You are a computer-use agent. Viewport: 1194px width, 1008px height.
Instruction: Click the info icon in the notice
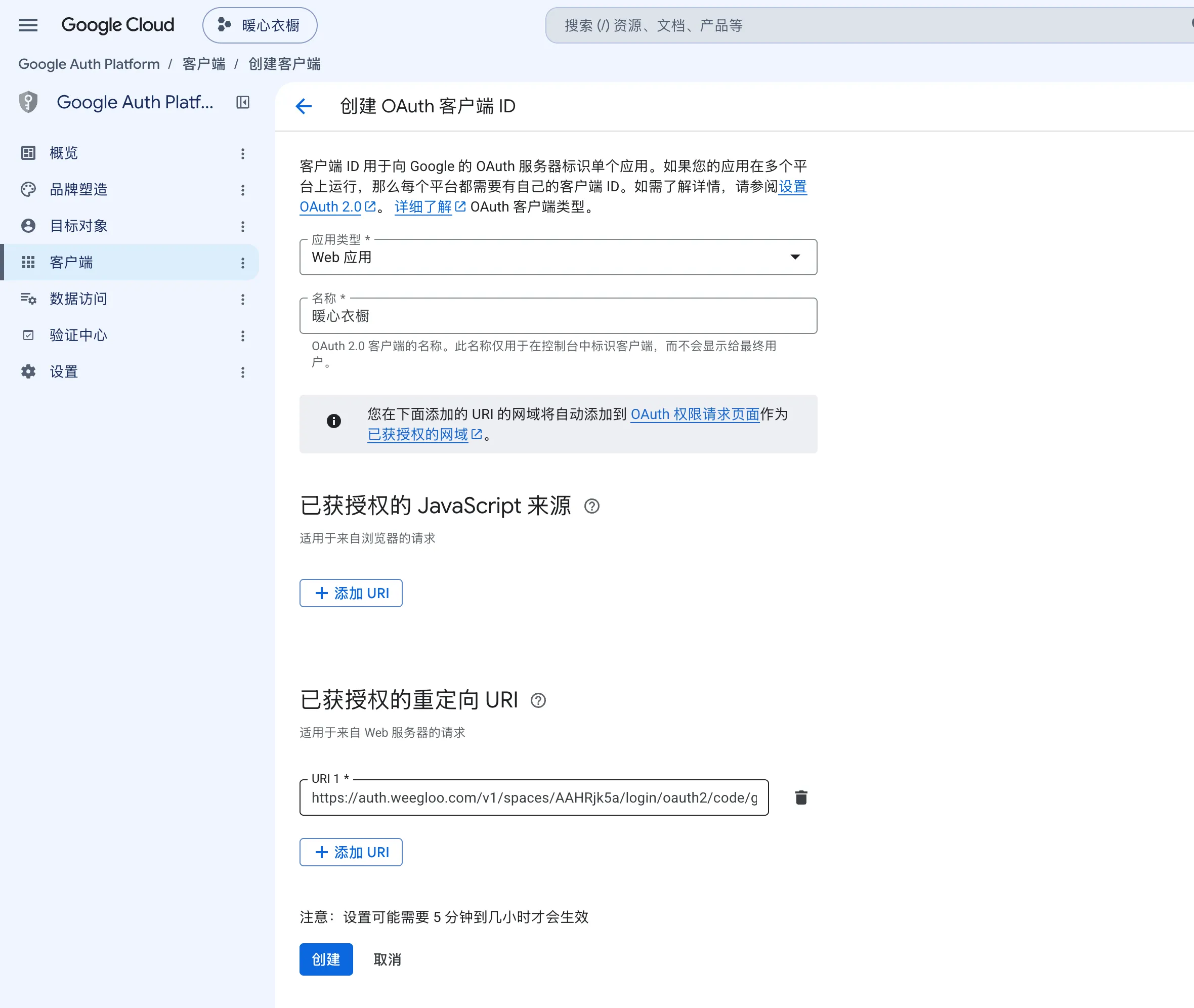click(x=333, y=421)
